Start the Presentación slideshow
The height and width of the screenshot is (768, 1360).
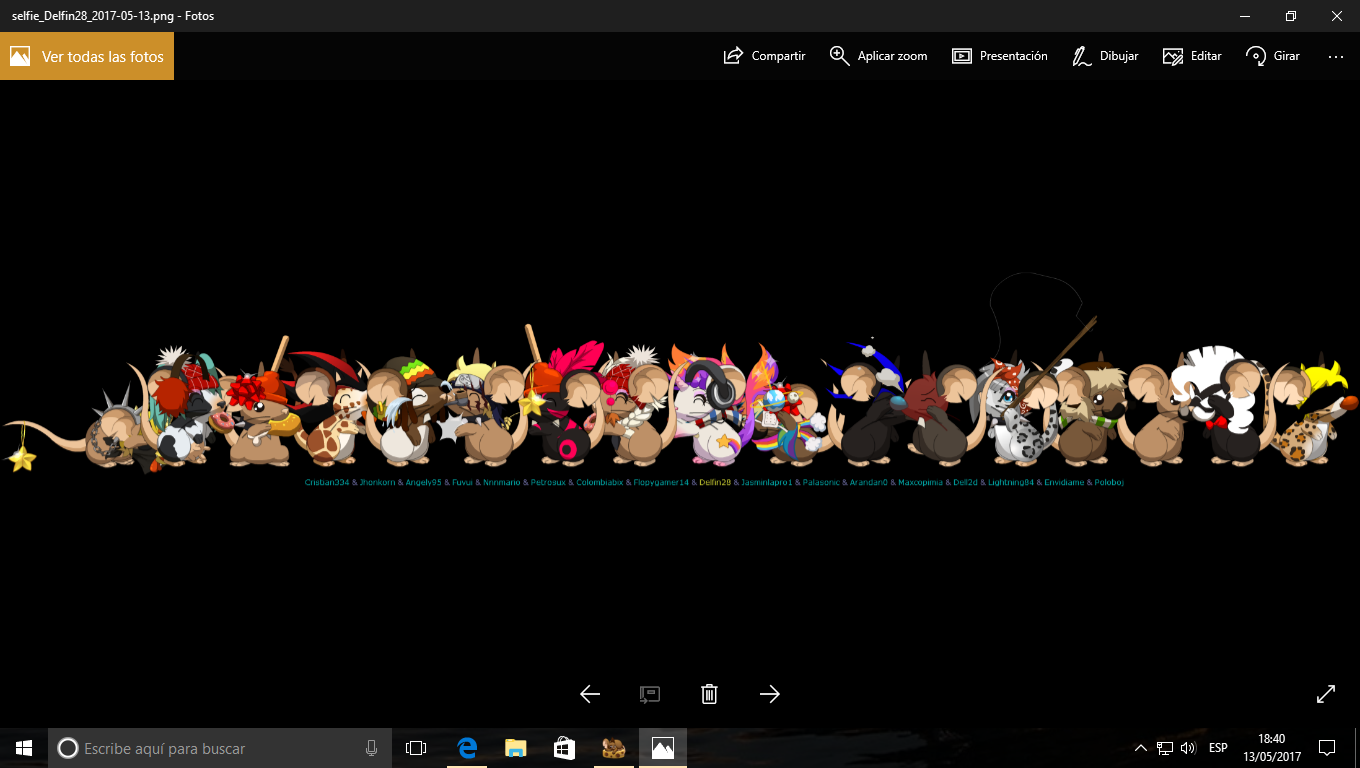pyautogui.click(x=1000, y=56)
